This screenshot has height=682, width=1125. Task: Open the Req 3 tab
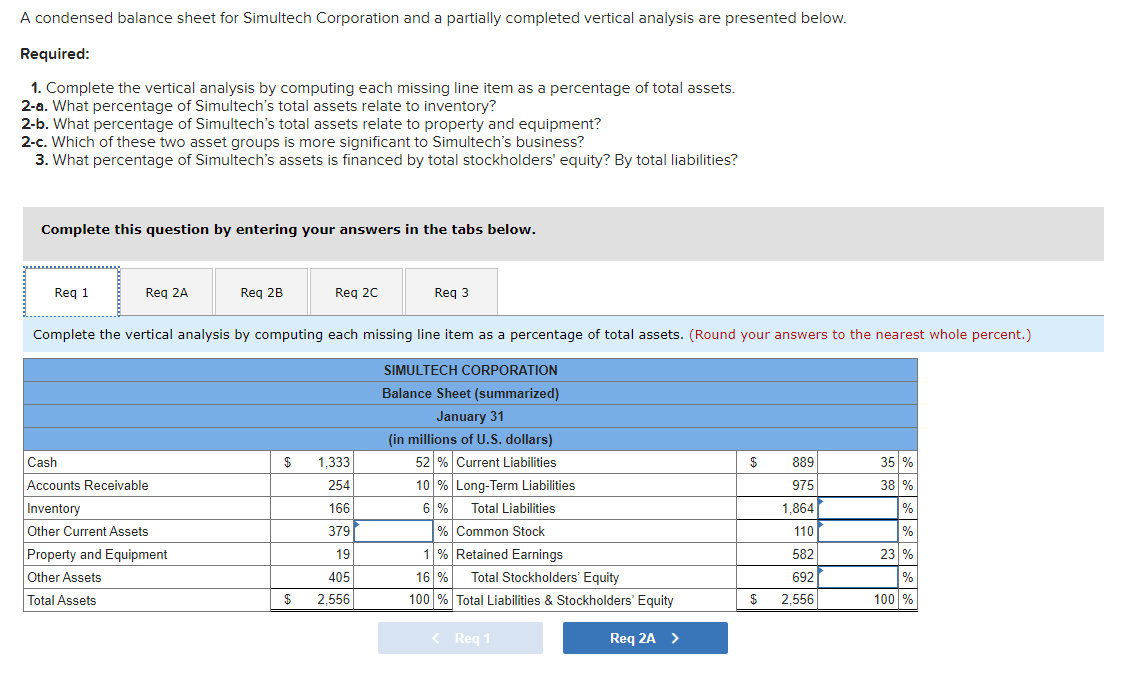click(451, 291)
